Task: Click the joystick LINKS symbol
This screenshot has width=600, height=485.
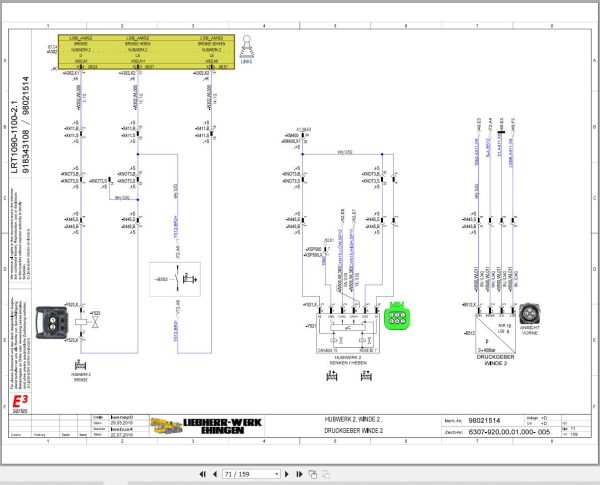Action: pos(246,49)
